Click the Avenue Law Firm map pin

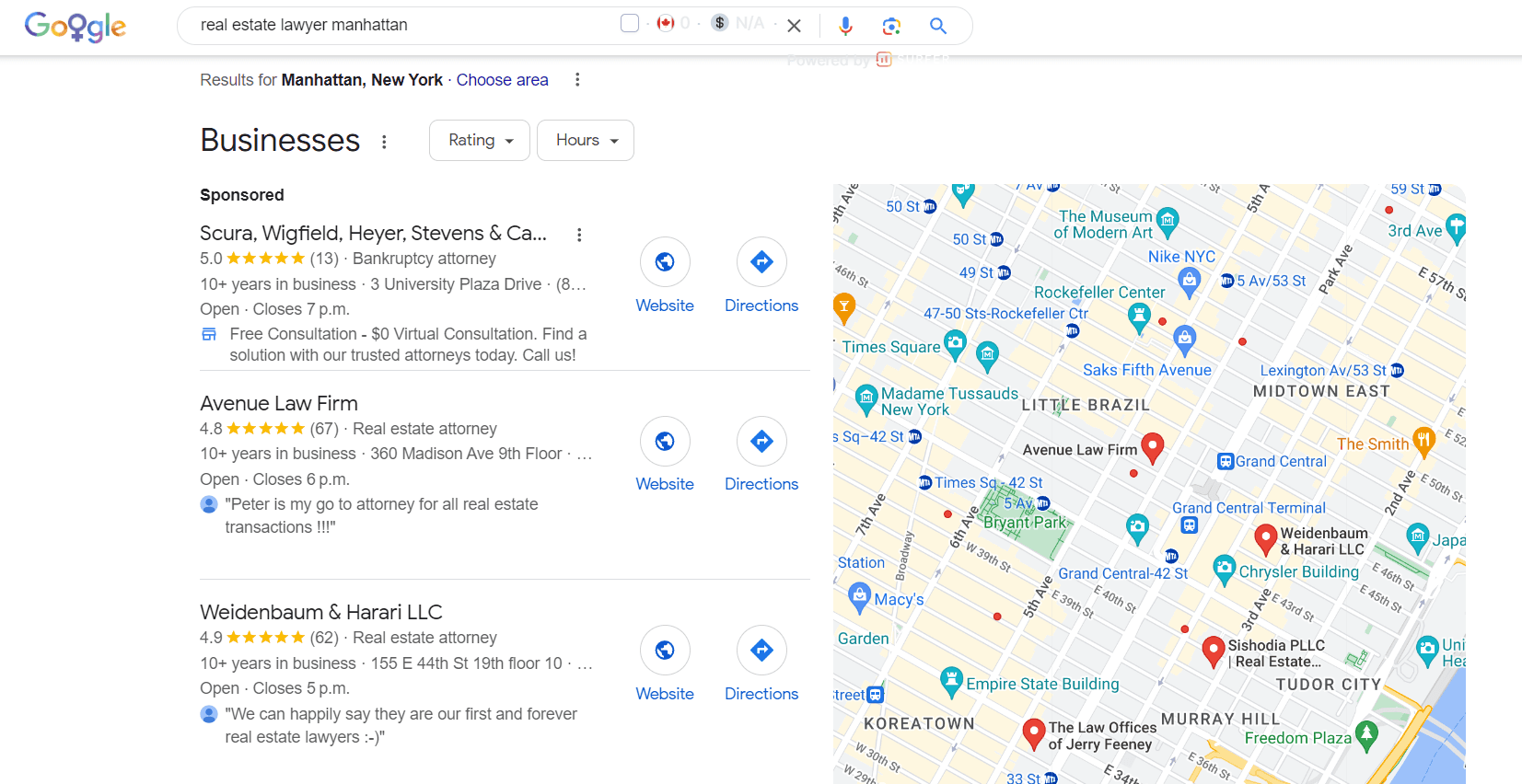click(1152, 446)
